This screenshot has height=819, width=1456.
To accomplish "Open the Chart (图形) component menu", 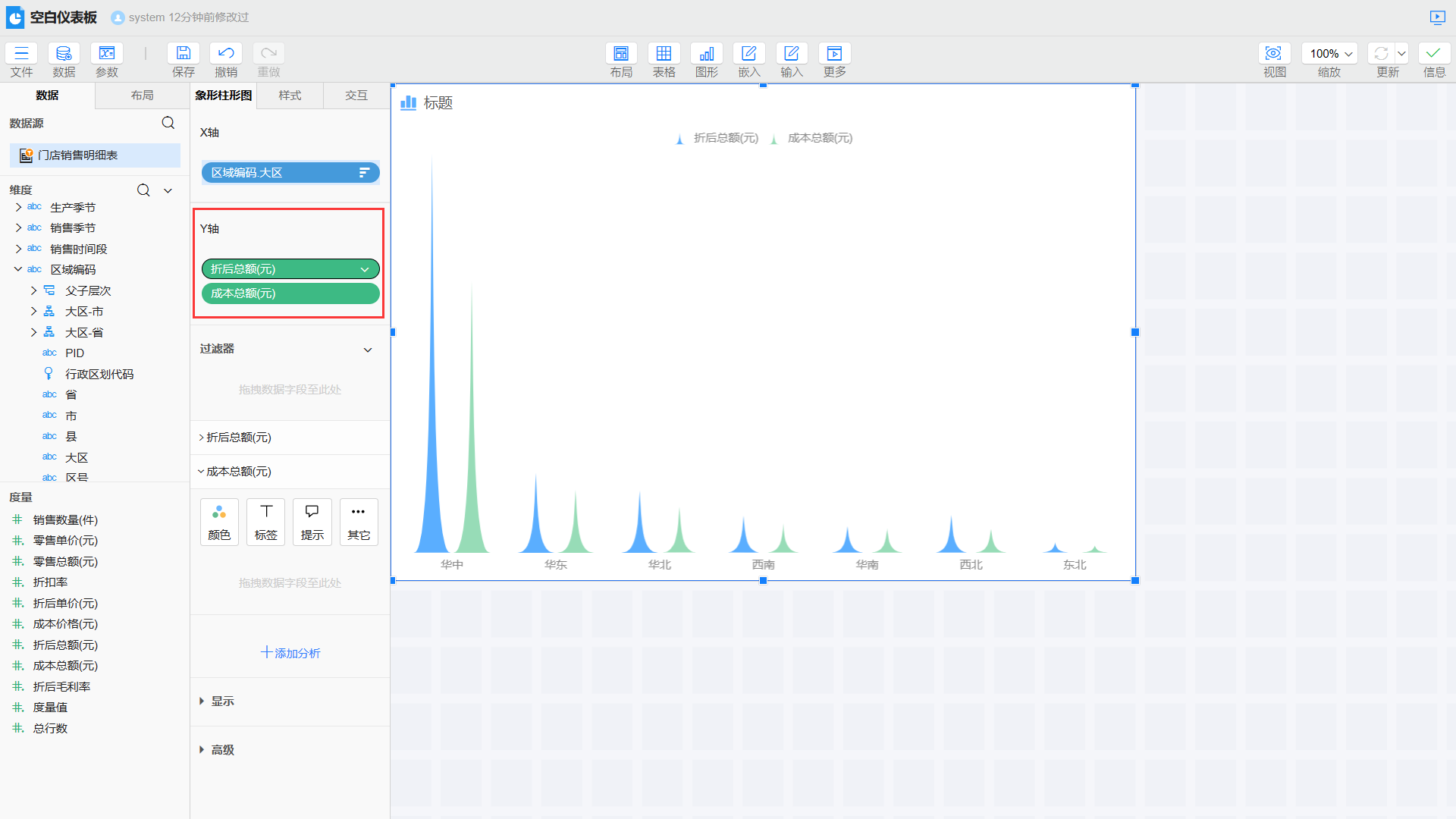I will coord(706,54).
